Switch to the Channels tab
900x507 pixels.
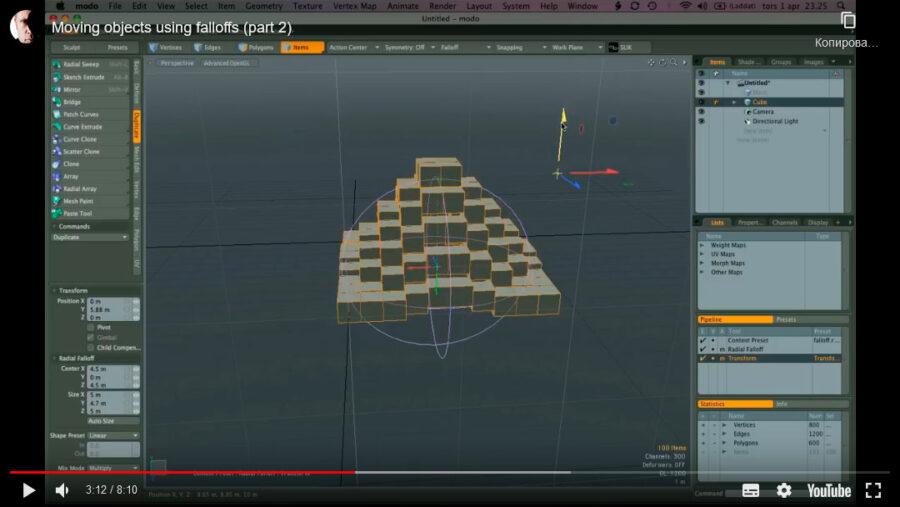click(785, 222)
